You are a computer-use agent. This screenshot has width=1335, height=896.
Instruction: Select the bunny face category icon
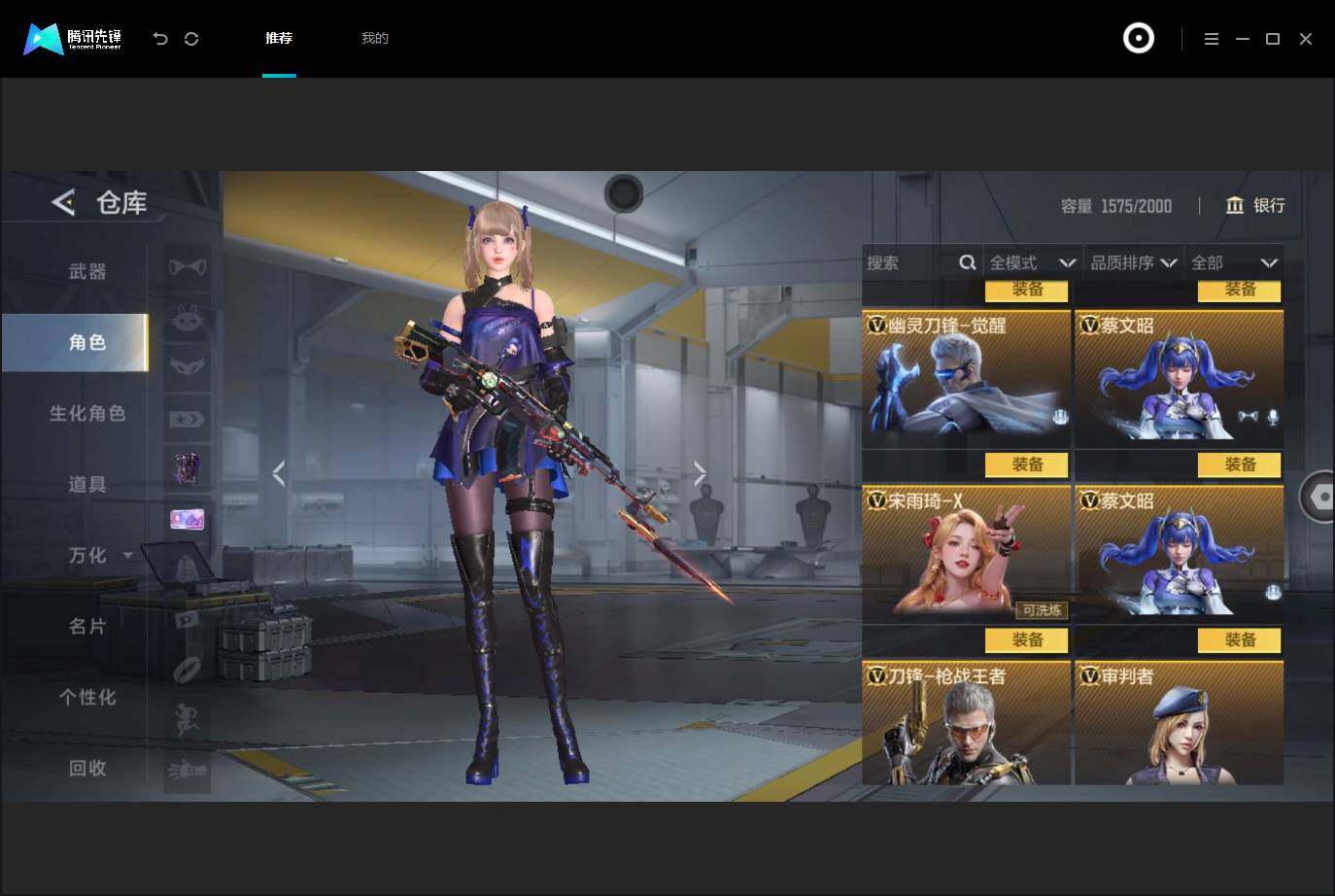(188, 317)
